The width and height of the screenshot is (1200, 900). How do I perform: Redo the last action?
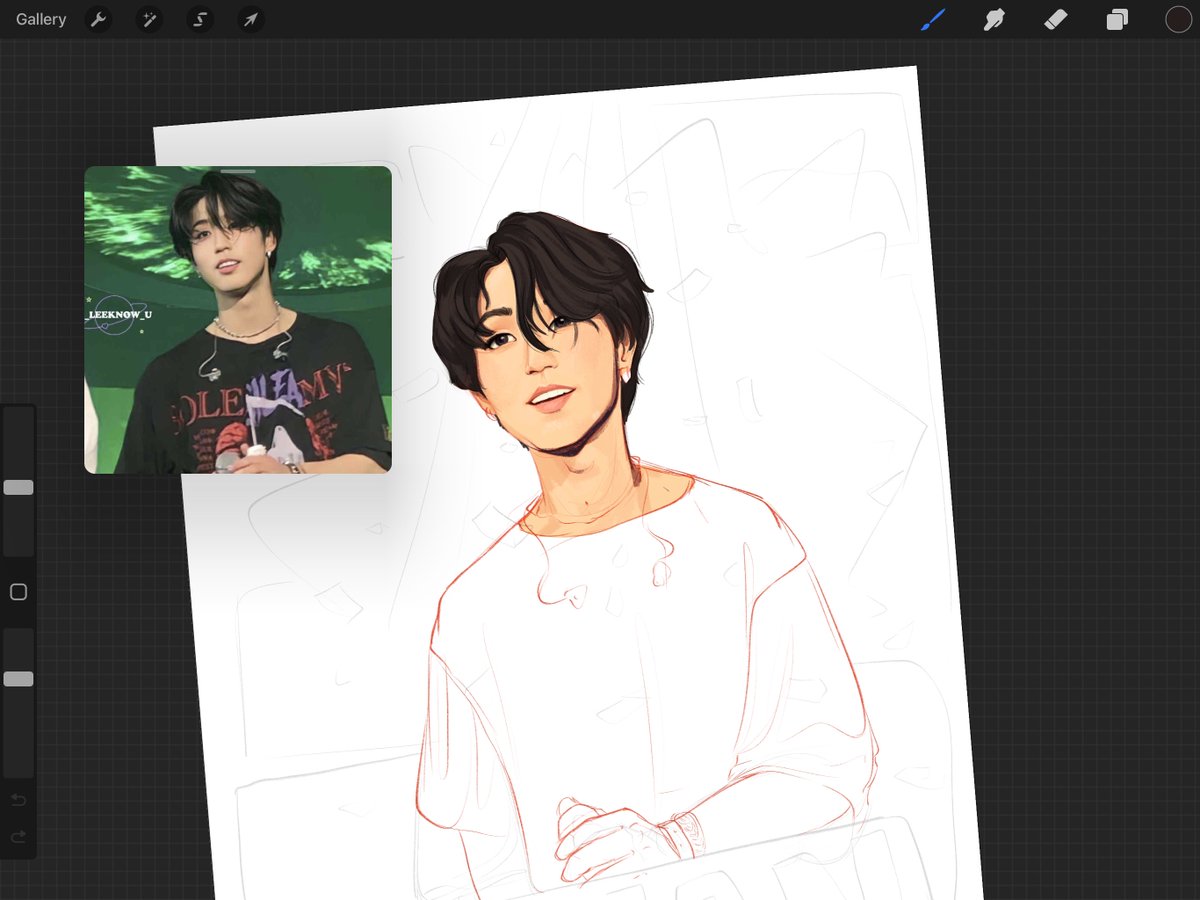18,837
